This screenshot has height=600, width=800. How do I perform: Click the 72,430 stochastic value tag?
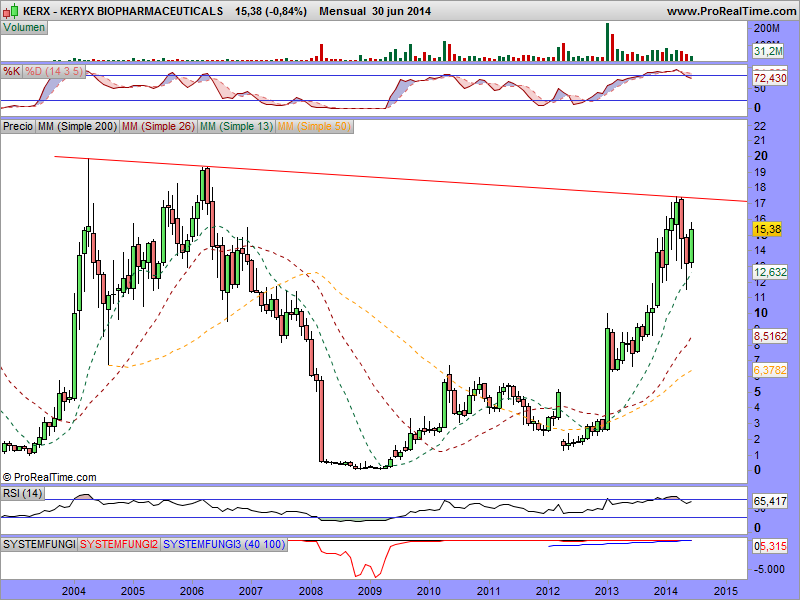point(770,78)
